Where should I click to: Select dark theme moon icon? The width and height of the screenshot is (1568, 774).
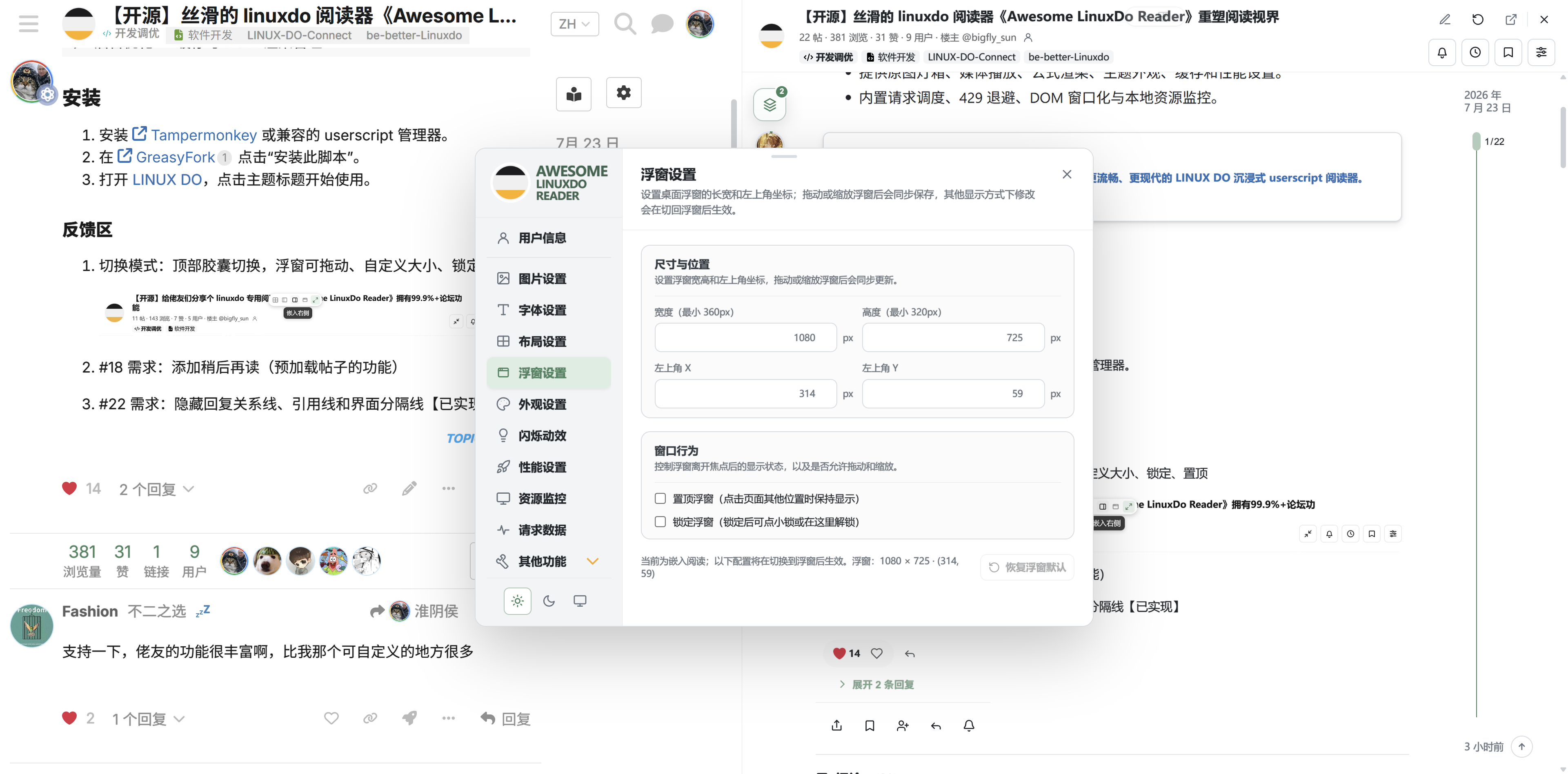pos(549,601)
